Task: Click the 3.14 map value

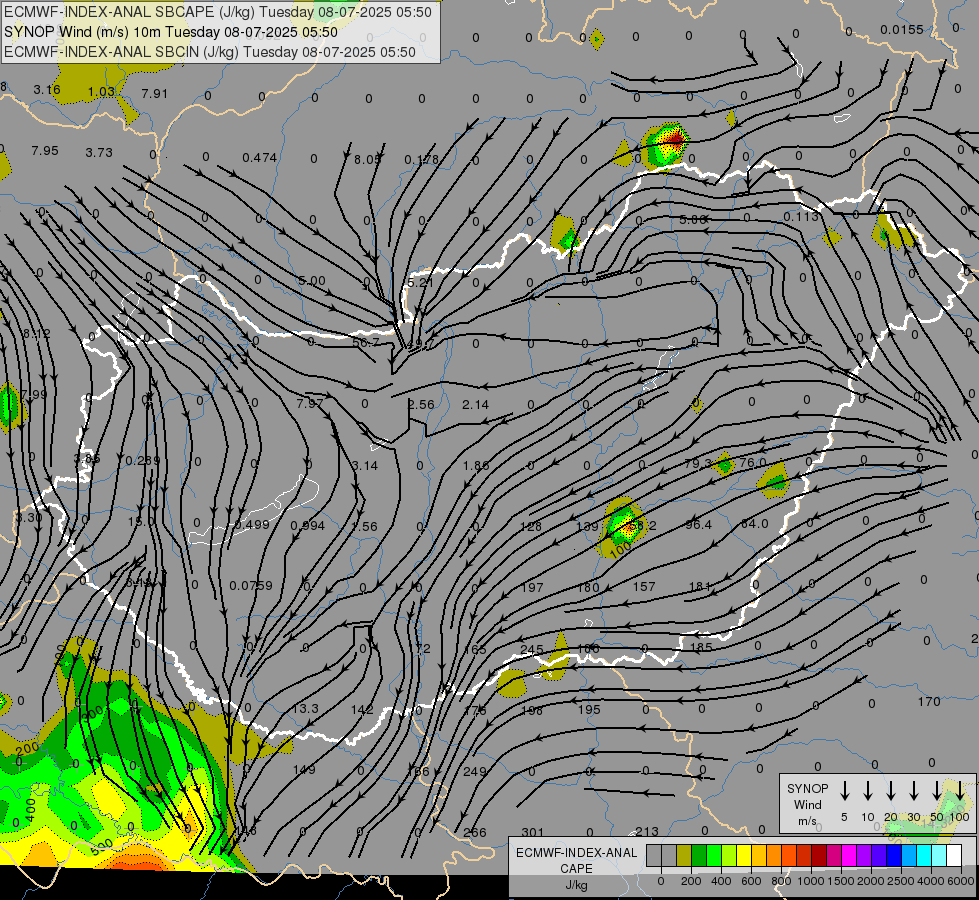Action: coord(365,465)
